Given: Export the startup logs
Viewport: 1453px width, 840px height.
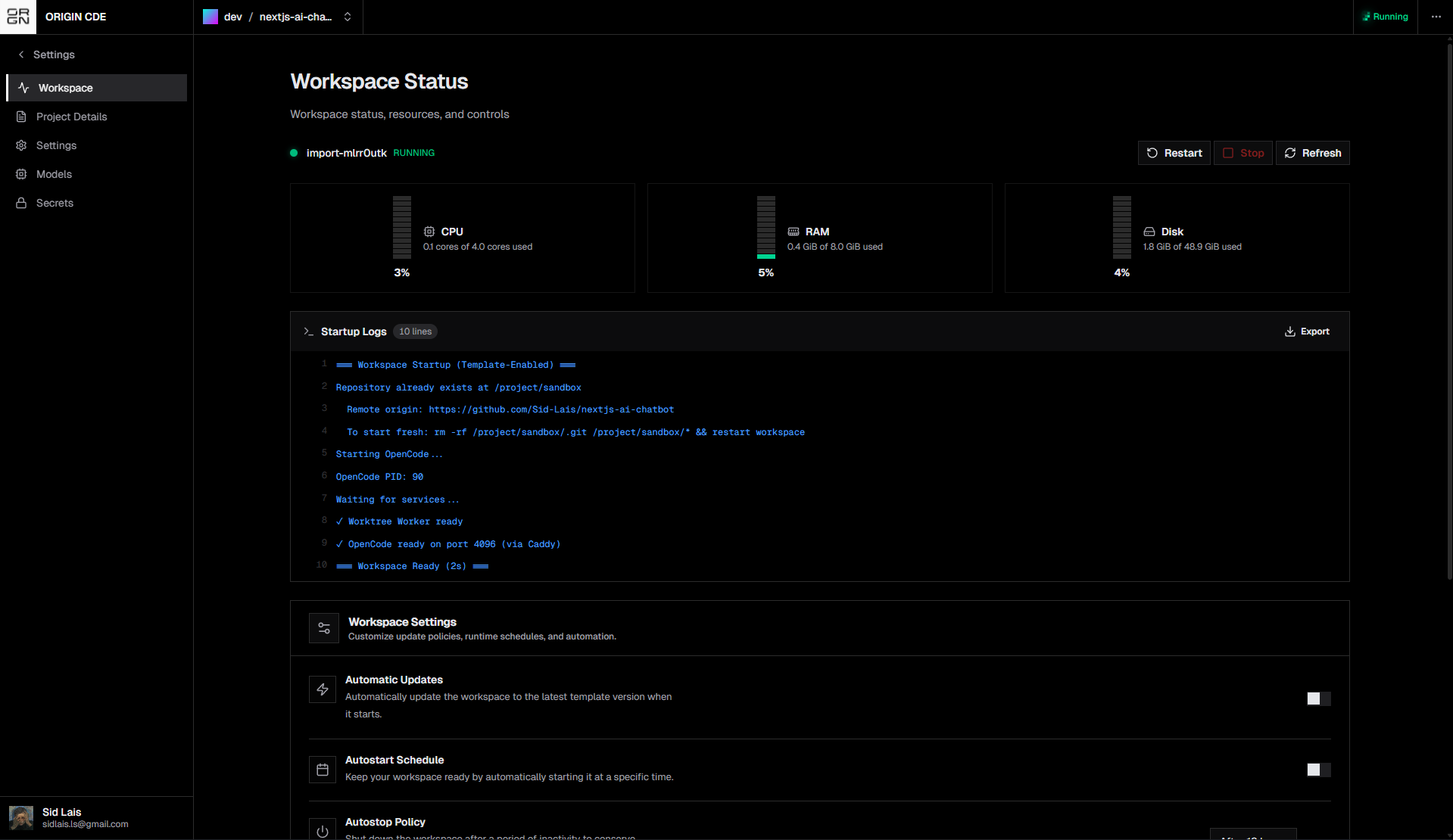Looking at the screenshot, I should point(1307,331).
